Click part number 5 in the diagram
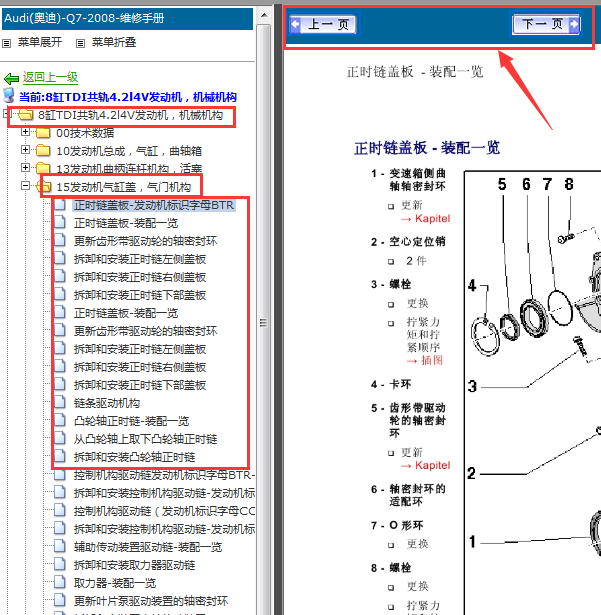The width and height of the screenshot is (601, 615). coord(502,184)
